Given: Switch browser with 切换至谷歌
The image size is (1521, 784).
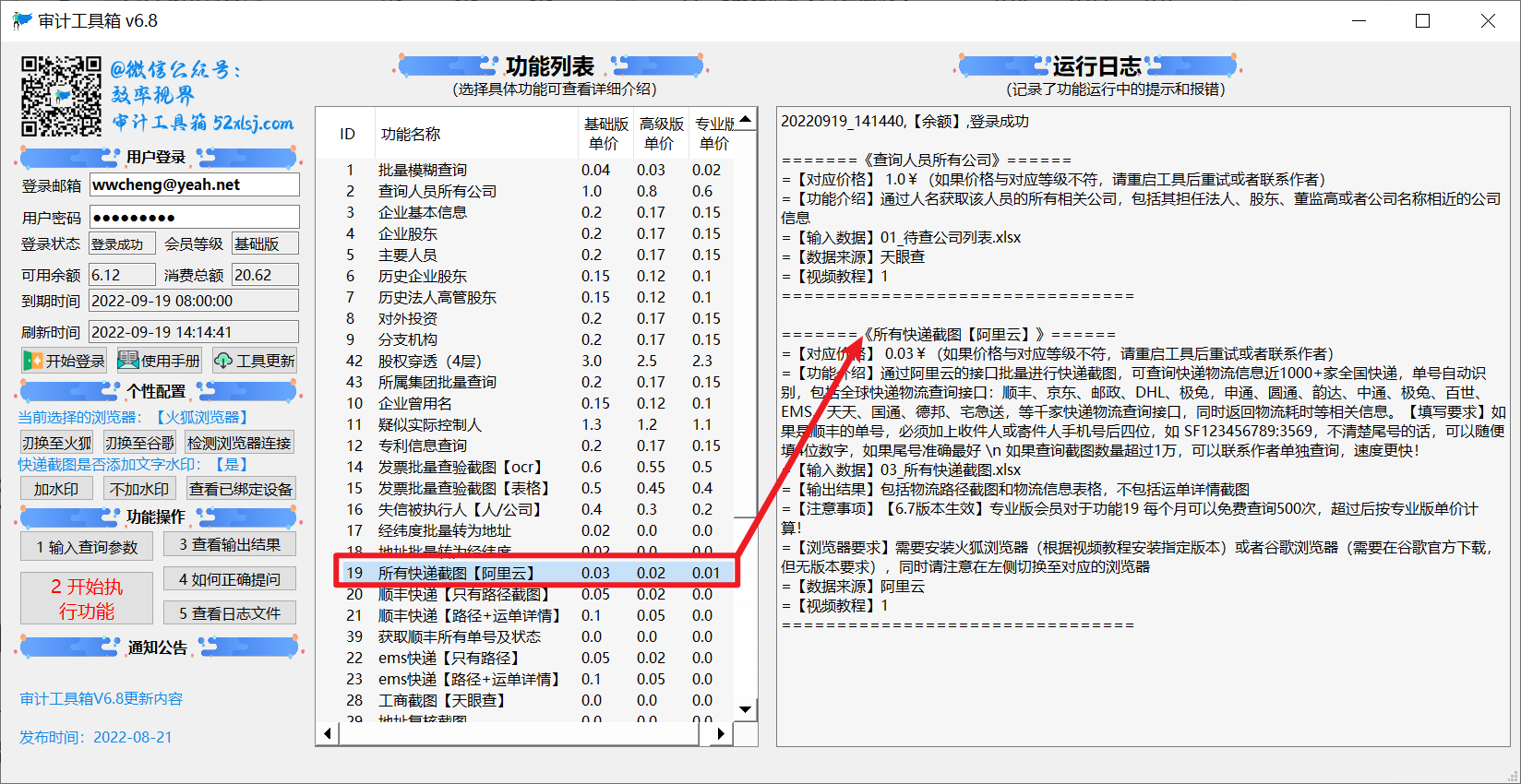Looking at the screenshot, I should point(138,443).
